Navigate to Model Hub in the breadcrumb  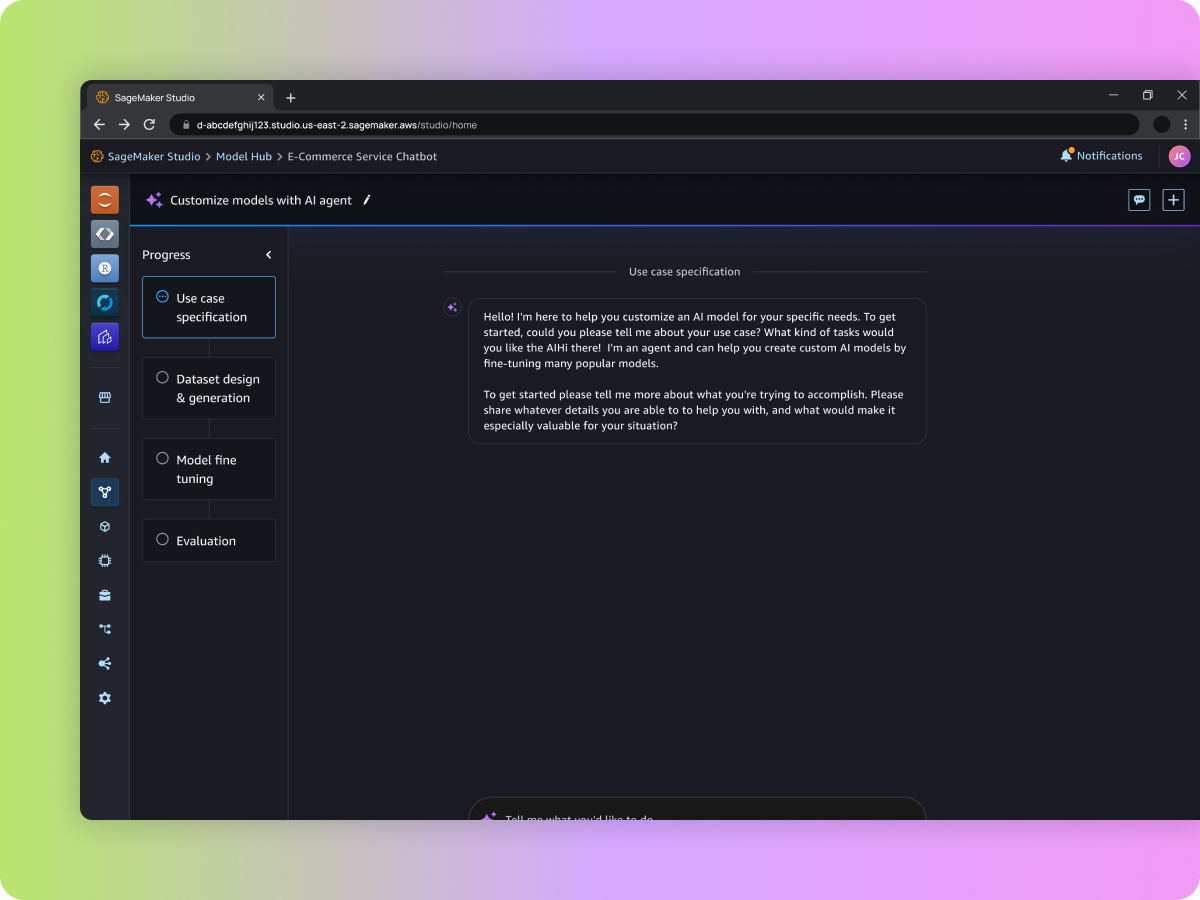click(x=244, y=157)
